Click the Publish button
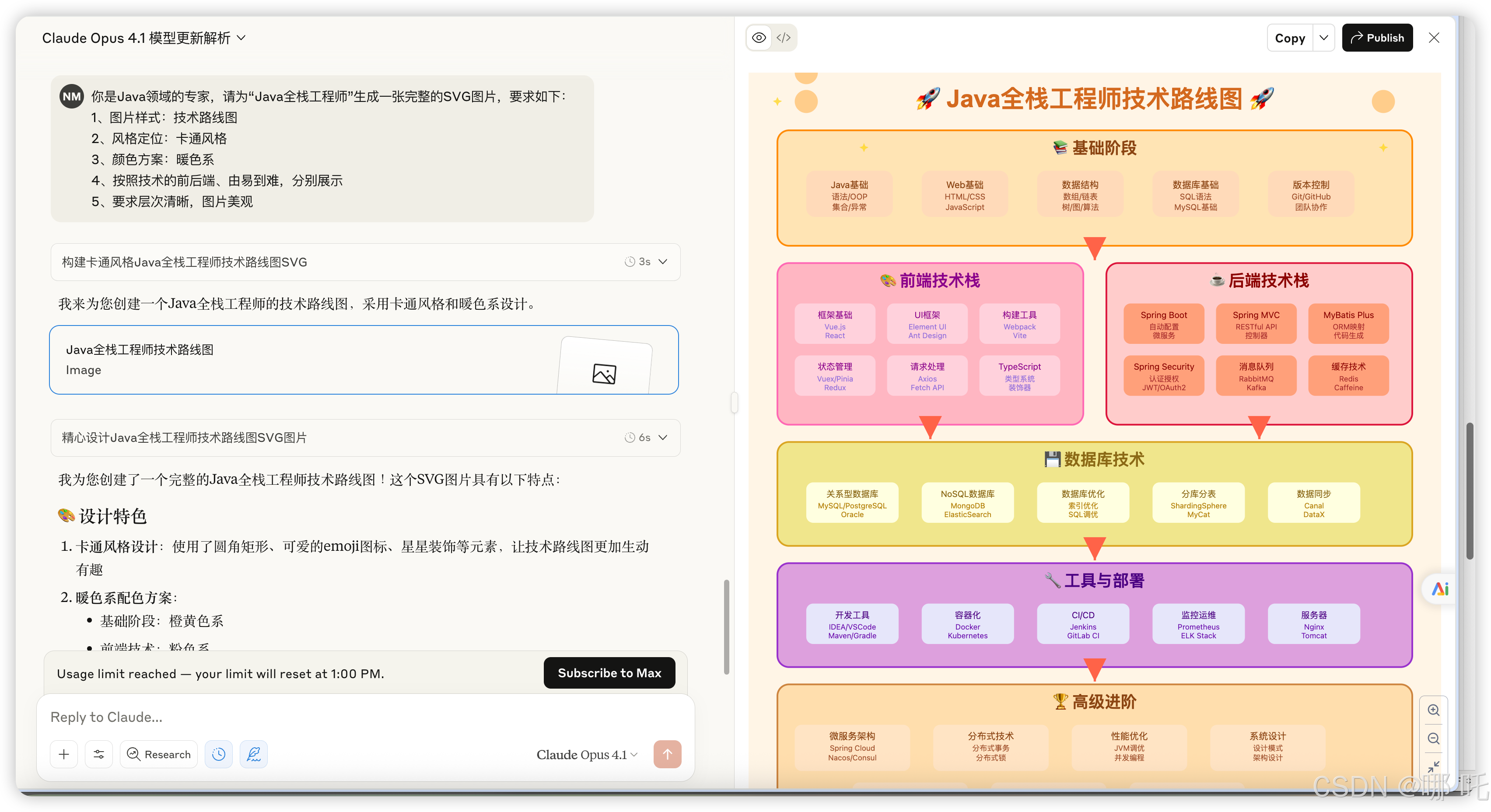 coord(1377,37)
